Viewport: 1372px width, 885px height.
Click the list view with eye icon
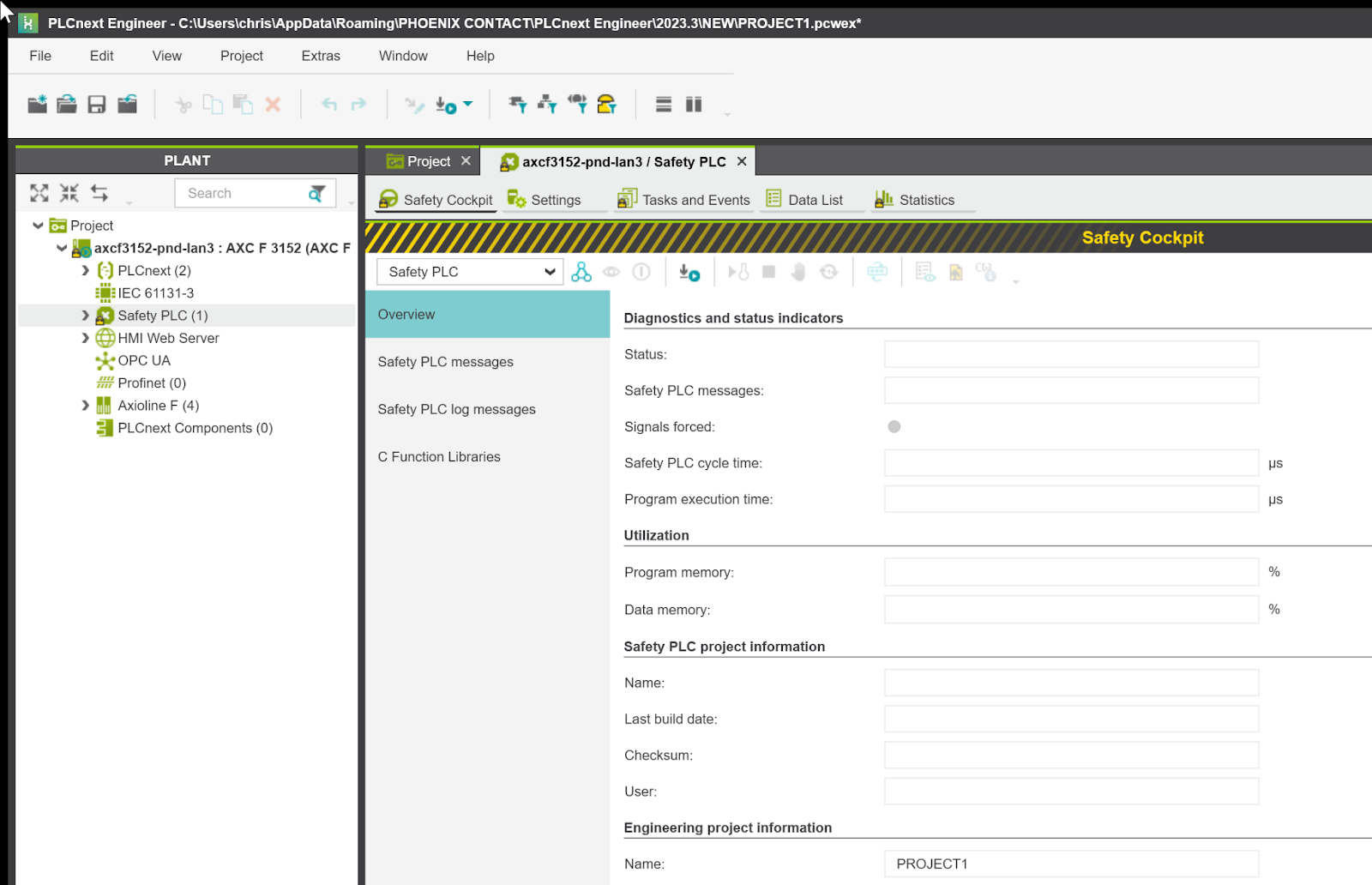pyautogui.click(x=925, y=272)
